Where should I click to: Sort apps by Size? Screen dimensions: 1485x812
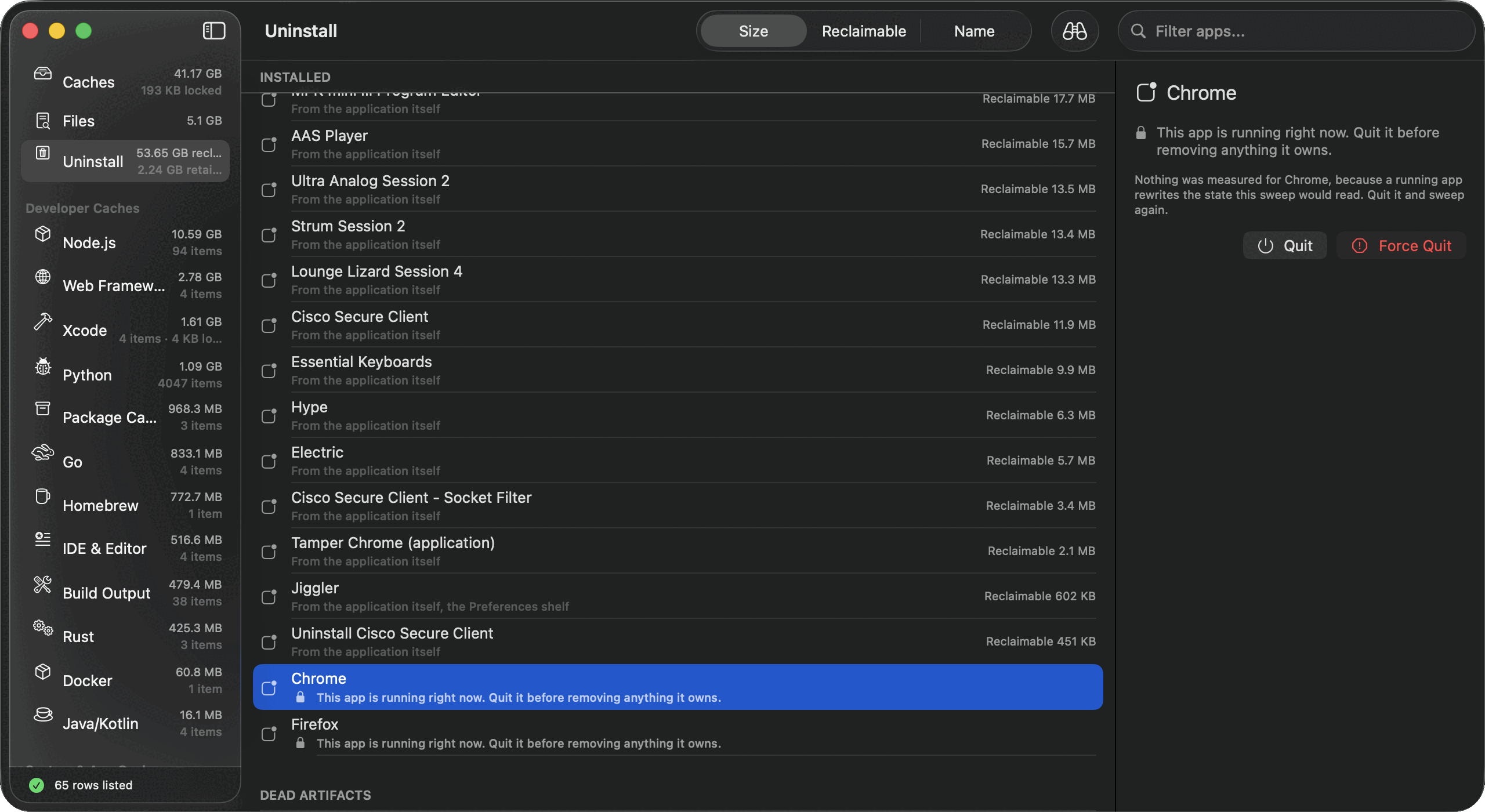pyautogui.click(x=753, y=31)
